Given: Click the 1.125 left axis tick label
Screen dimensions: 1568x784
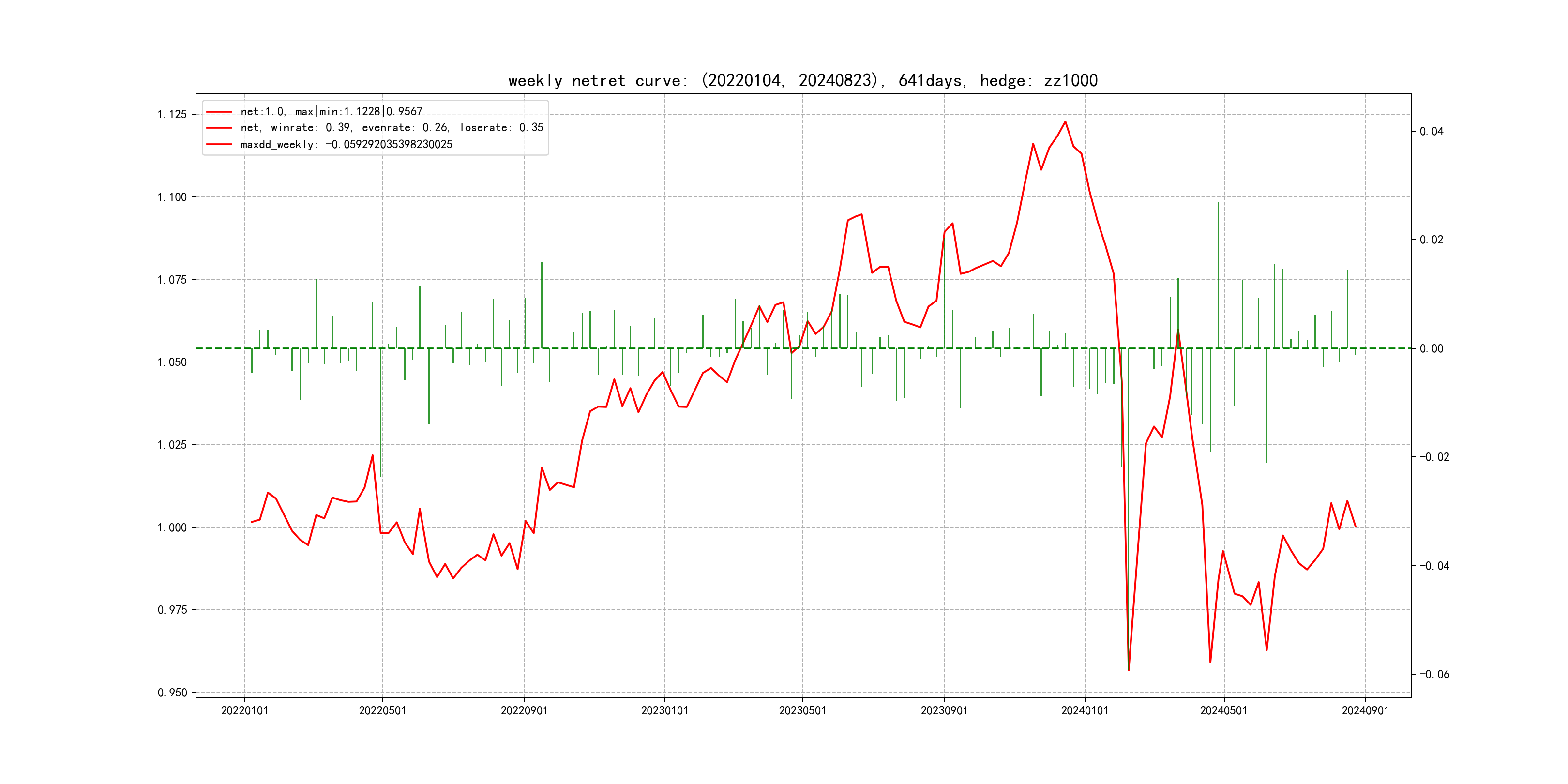Looking at the screenshot, I should pyautogui.click(x=172, y=114).
